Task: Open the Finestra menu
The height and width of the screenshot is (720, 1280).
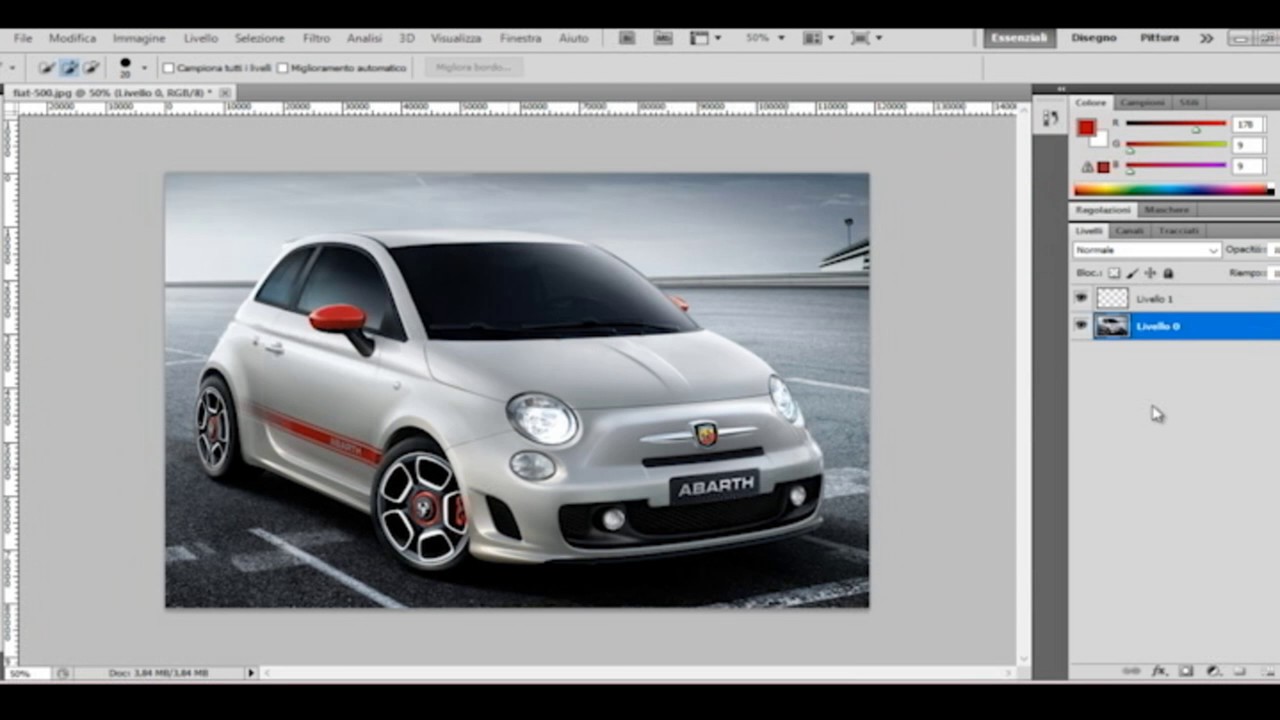Action: (520, 38)
